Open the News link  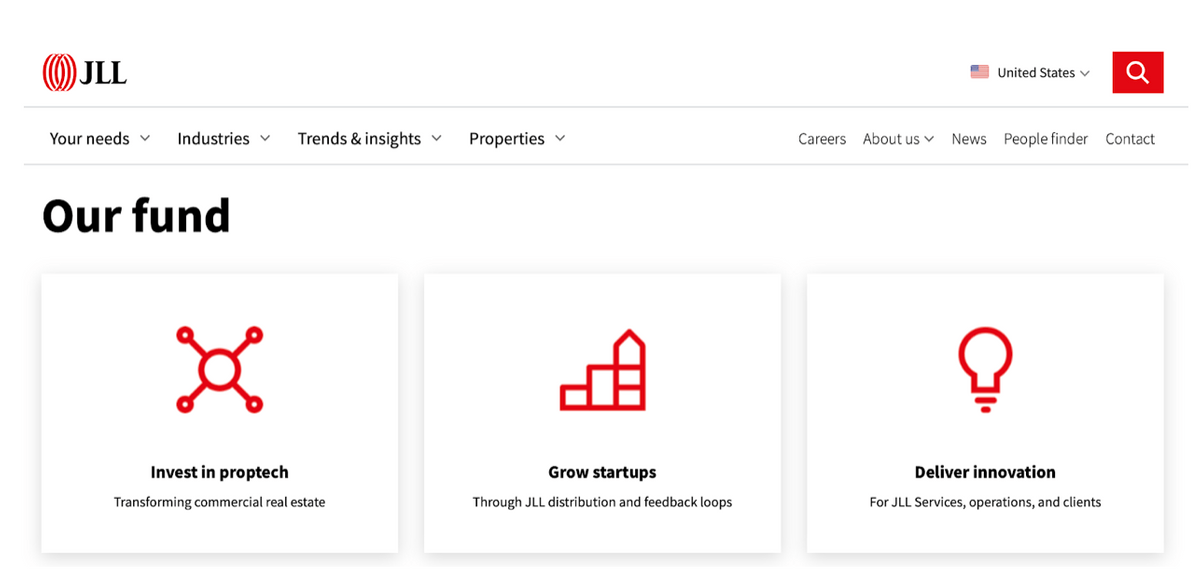point(969,139)
